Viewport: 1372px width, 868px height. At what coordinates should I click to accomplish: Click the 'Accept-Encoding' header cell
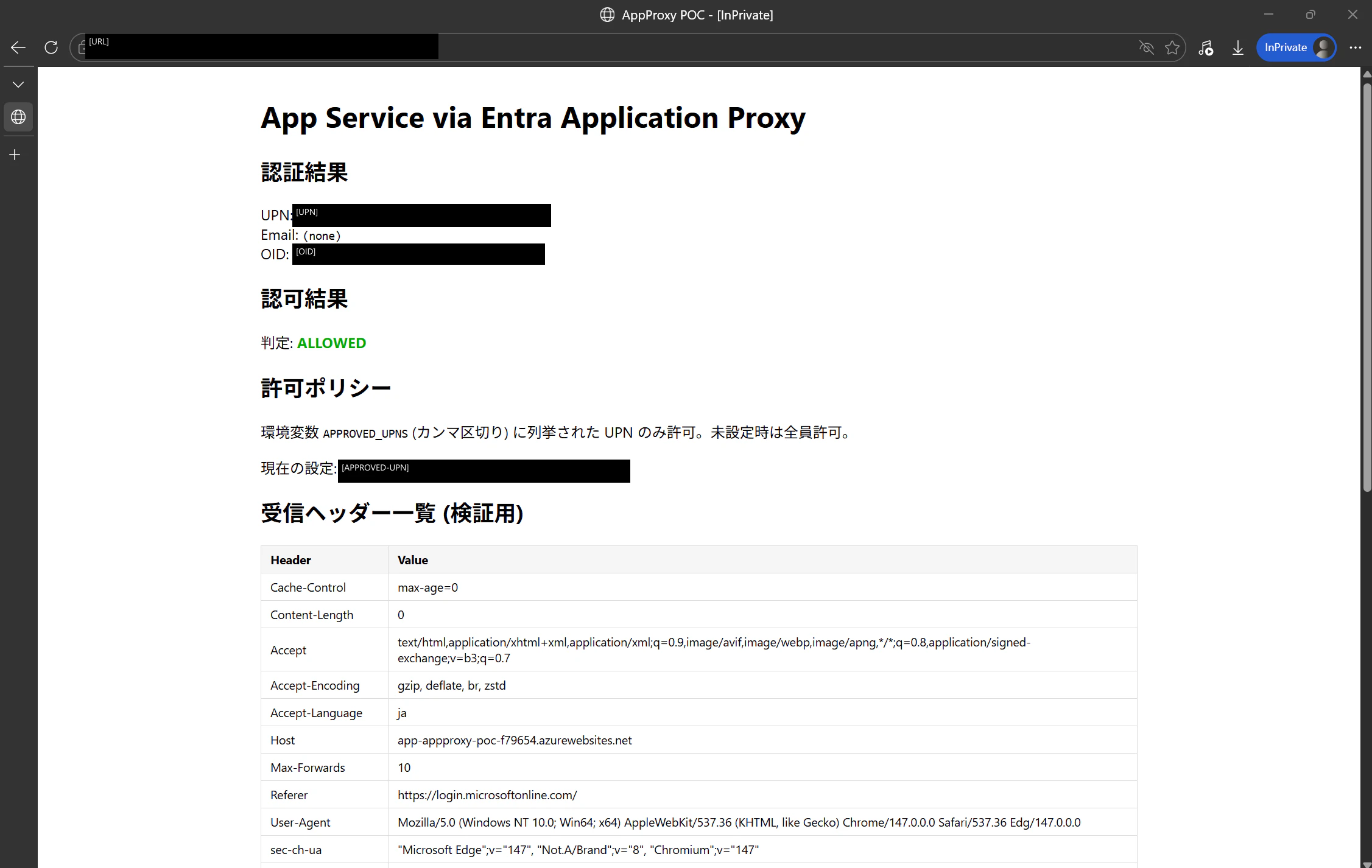coord(325,685)
